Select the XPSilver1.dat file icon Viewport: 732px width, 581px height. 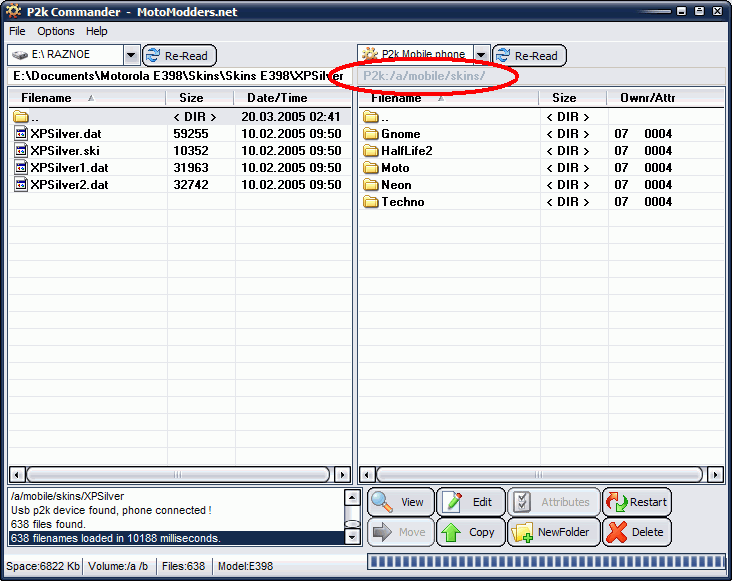(21, 168)
